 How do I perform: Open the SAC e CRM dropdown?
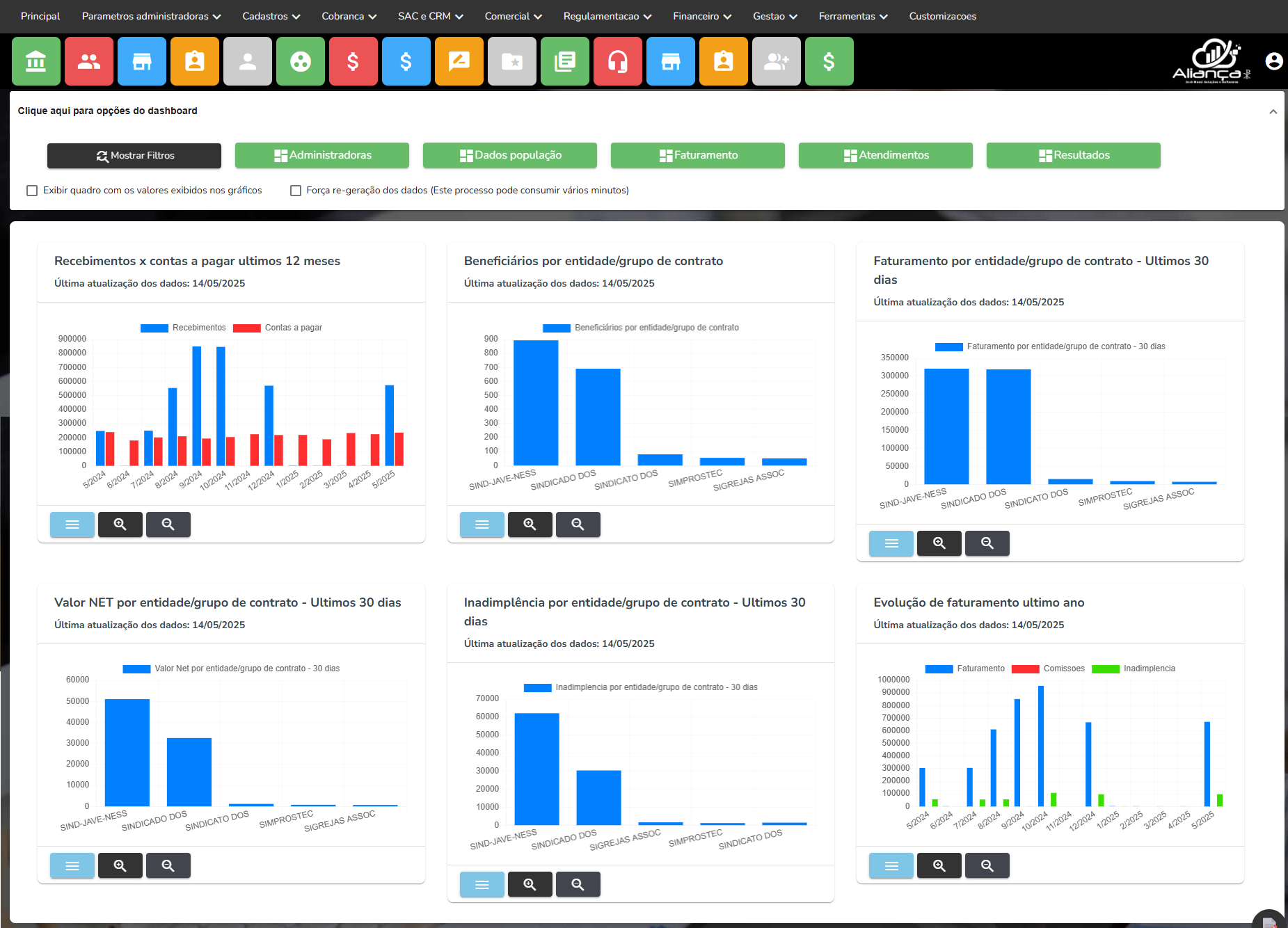click(x=429, y=16)
